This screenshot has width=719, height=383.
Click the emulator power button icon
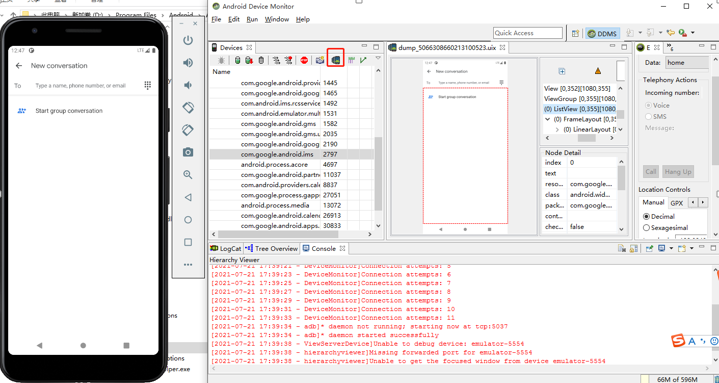click(188, 40)
